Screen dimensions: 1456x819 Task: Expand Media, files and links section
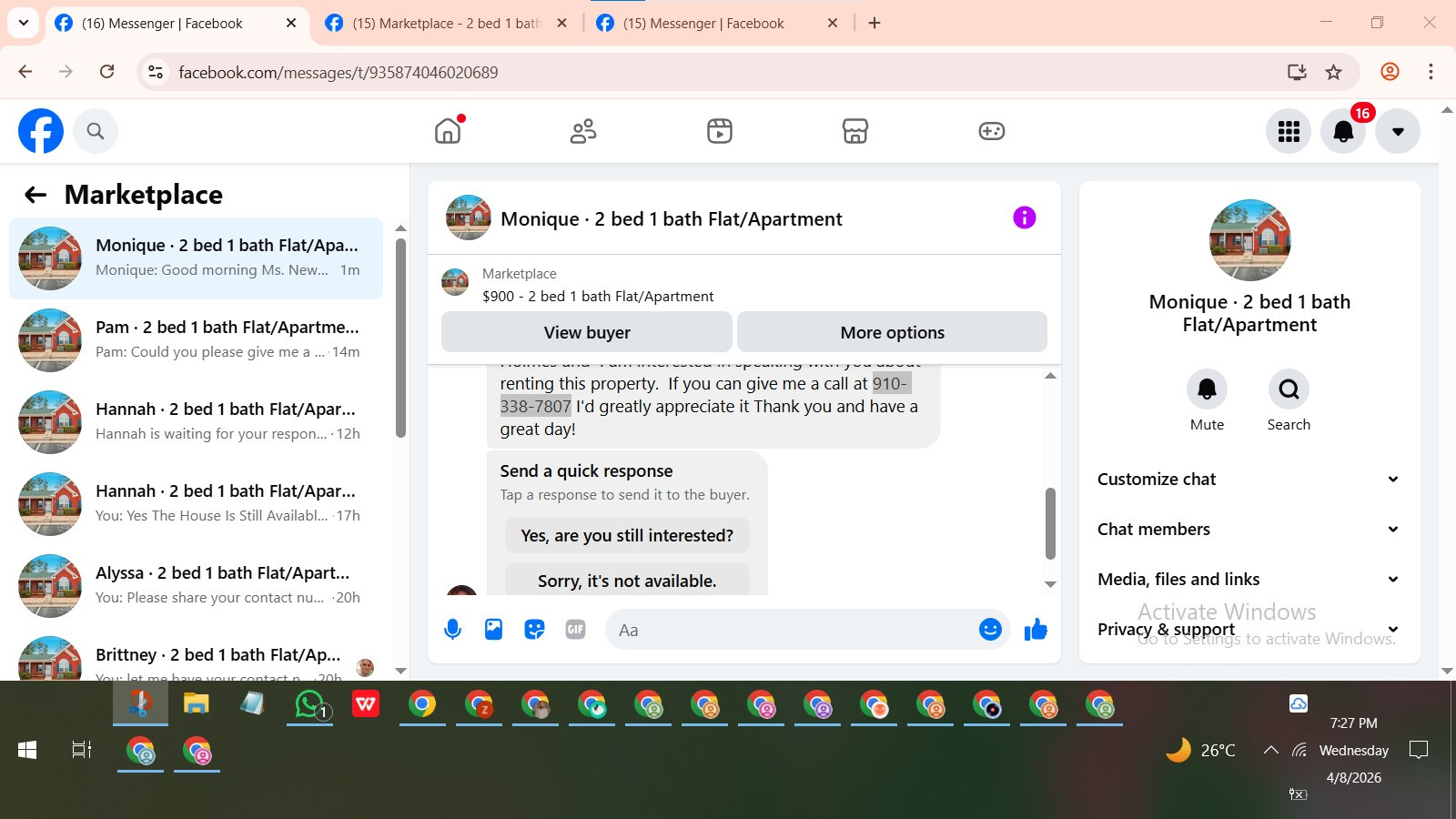[1249, 579]
